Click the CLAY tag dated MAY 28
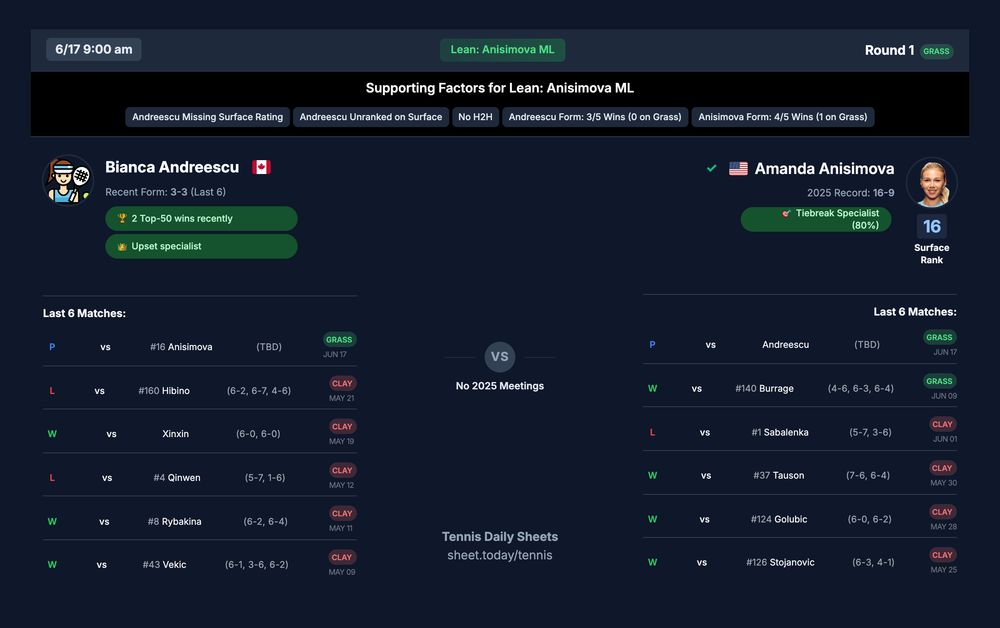 [x=942, y=512]
